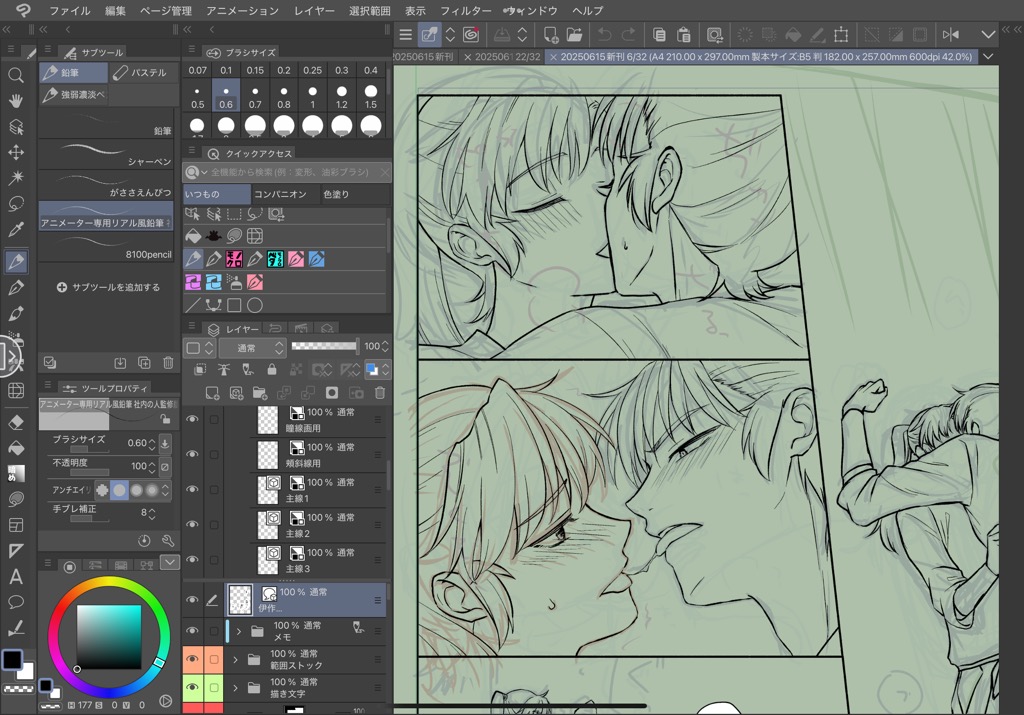Switch to the コンパニオン quick access tab
The image size is (1024, 715).
pyautogui.click(x=281, y=194)
